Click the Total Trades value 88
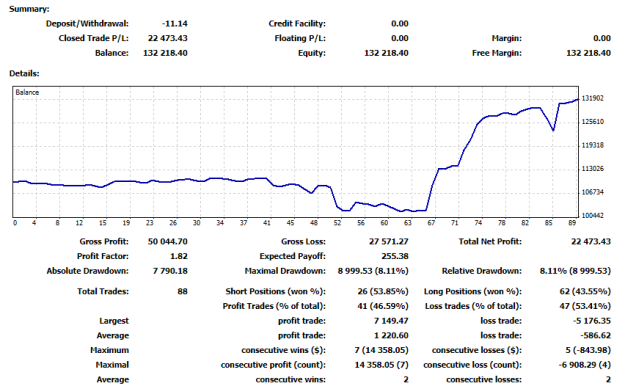625x386 pixels. tap(183, 291)
